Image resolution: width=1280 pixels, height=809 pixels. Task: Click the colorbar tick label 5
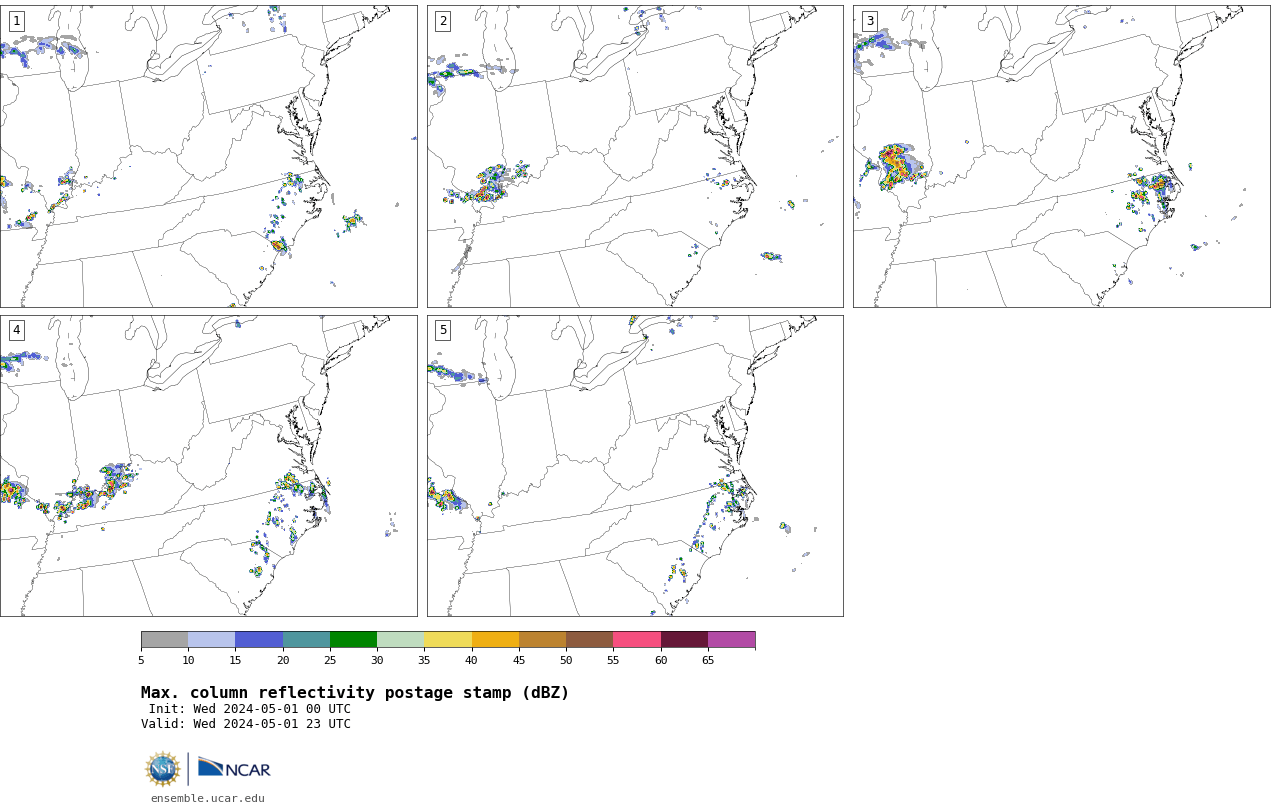141,660
